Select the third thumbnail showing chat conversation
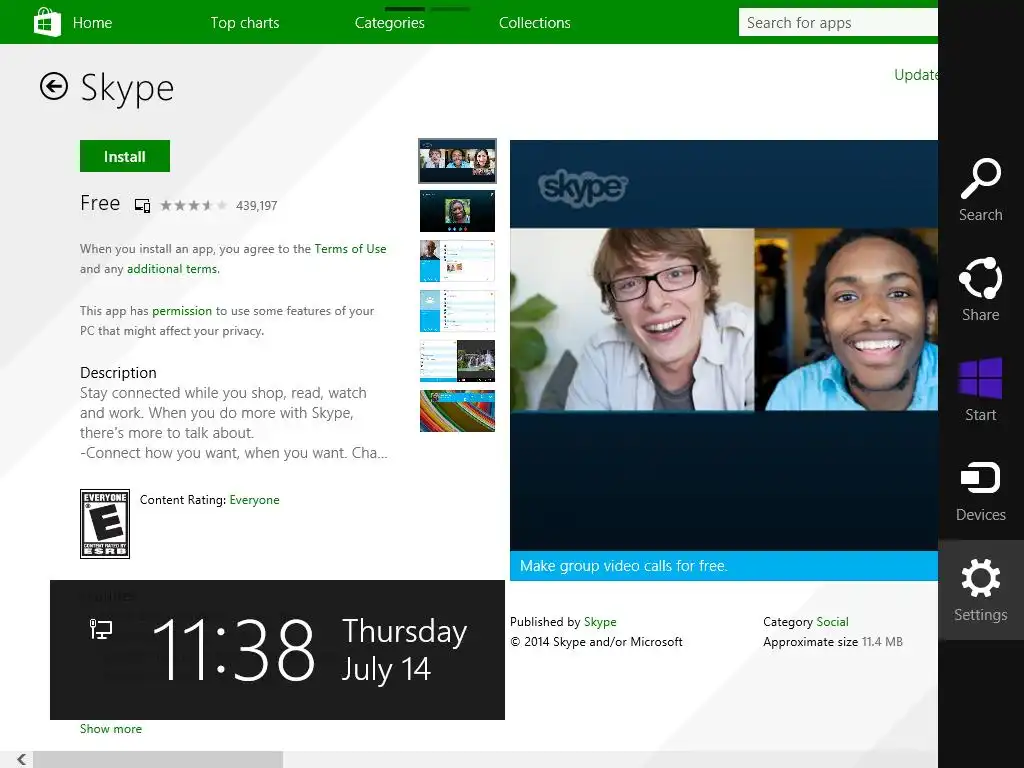The width and height of the screenshot is (1024, 768). pyautogui.click(x=457, y=261)
